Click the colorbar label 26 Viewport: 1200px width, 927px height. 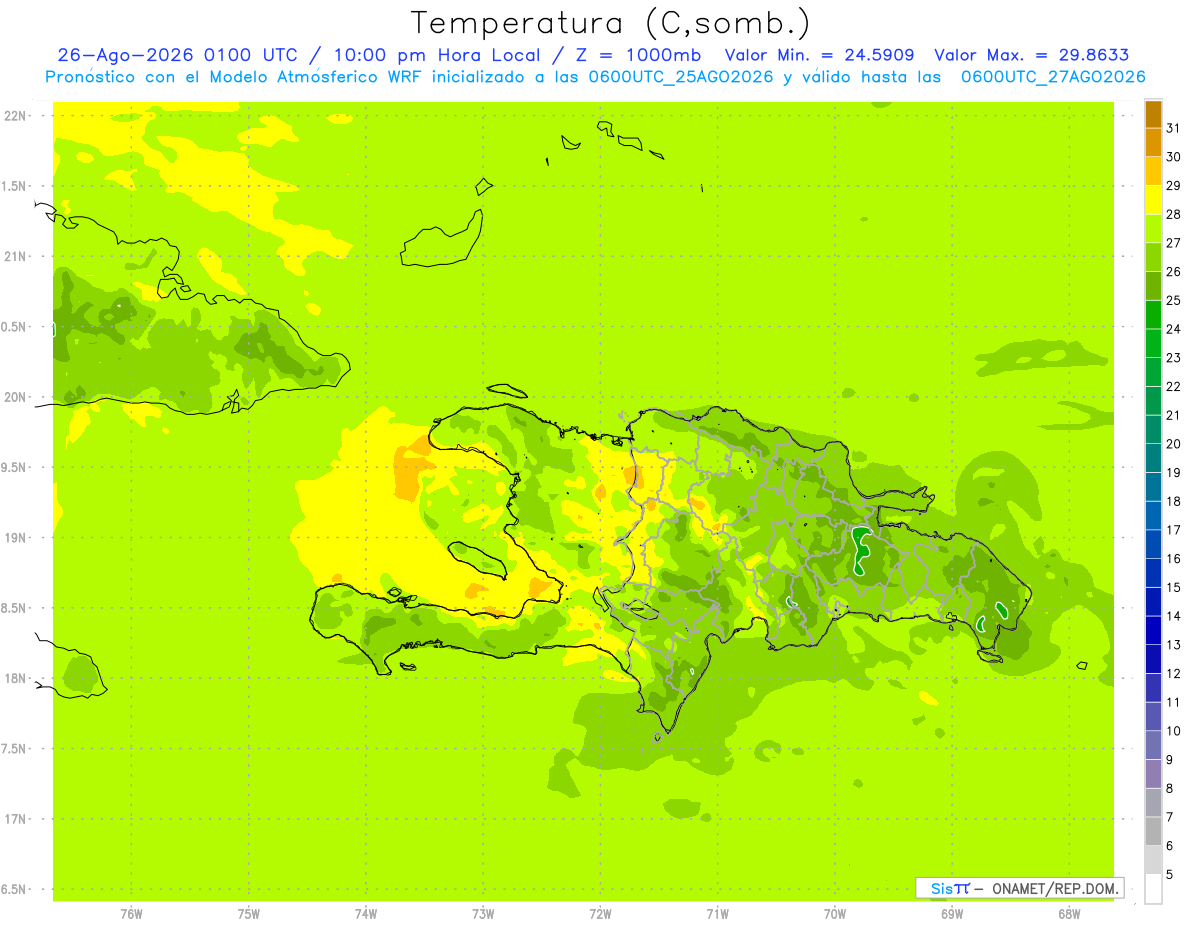1173,272
